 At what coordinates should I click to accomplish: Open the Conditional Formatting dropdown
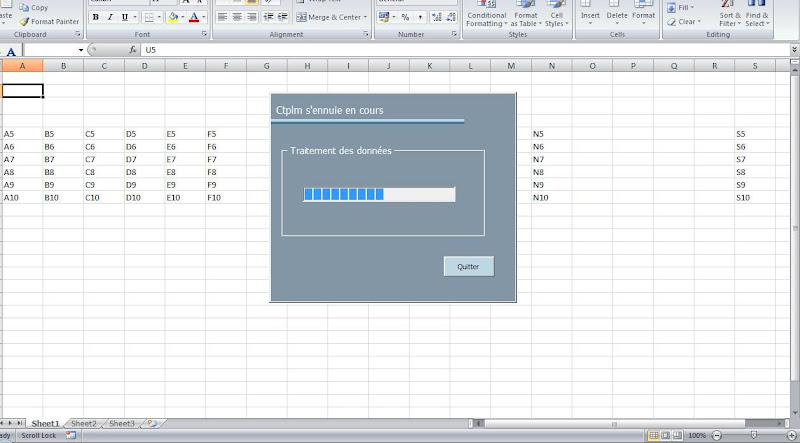(486, 17)
